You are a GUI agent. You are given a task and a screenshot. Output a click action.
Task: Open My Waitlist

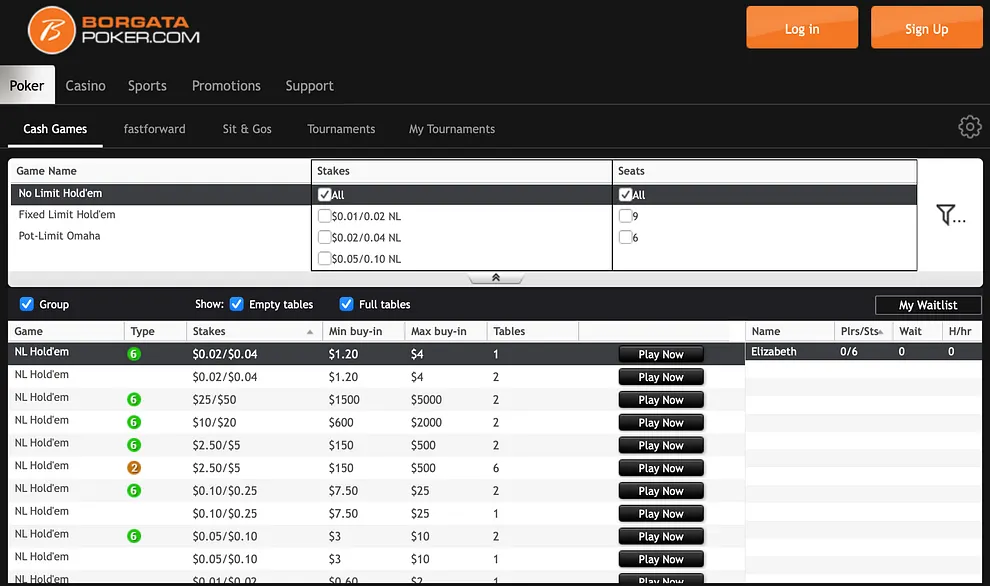click(928, 305)
